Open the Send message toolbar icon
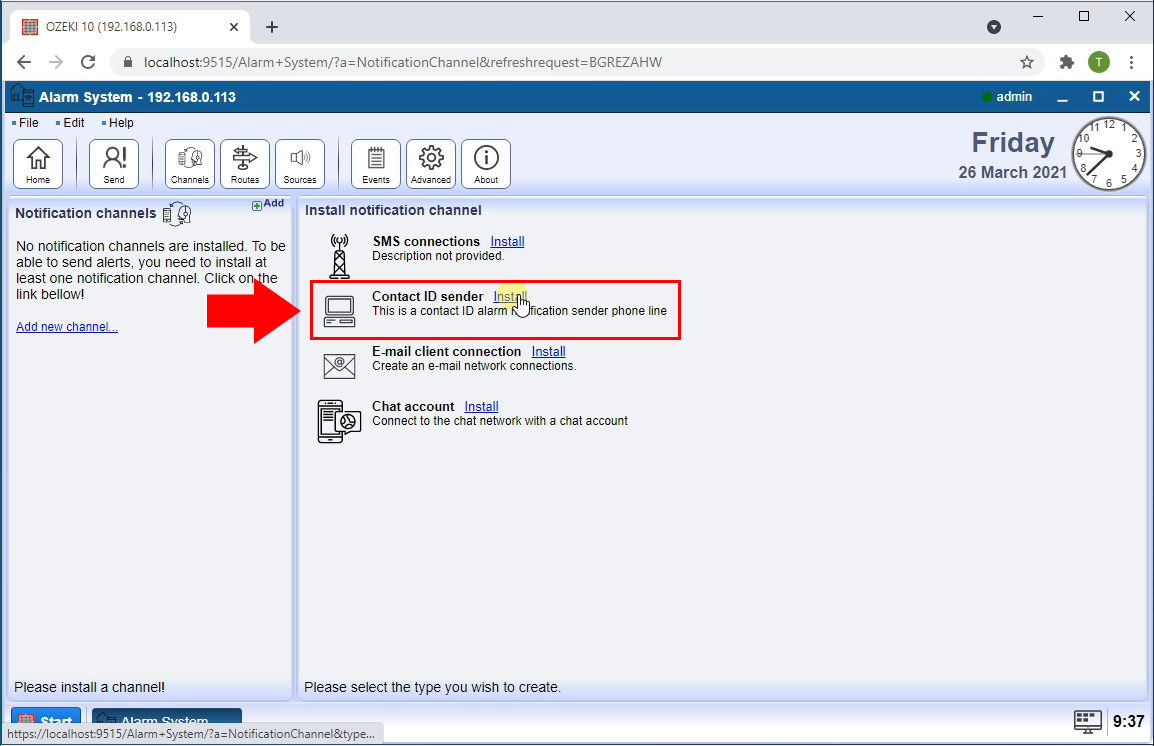 coord(114,164)
